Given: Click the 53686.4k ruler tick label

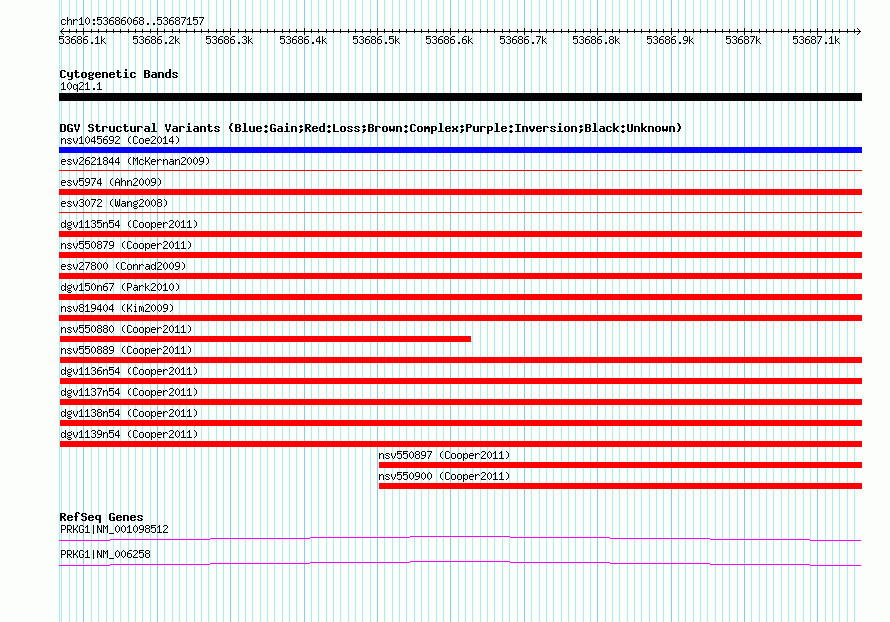Looking at the screenshot, I should [303, 40].
